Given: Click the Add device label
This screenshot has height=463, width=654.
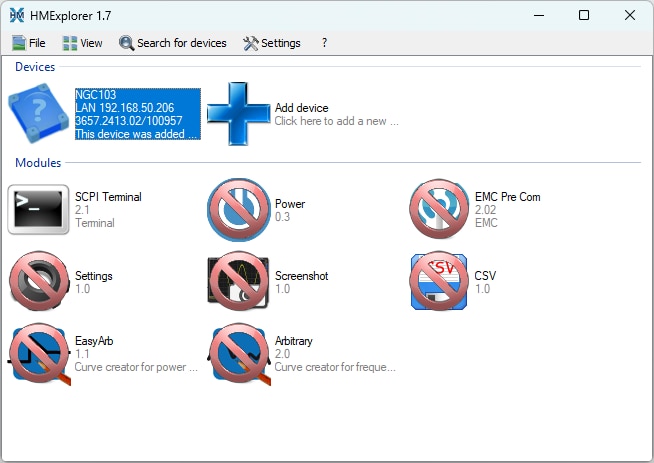Looking at the screenshot, I should tap(302, 108).
